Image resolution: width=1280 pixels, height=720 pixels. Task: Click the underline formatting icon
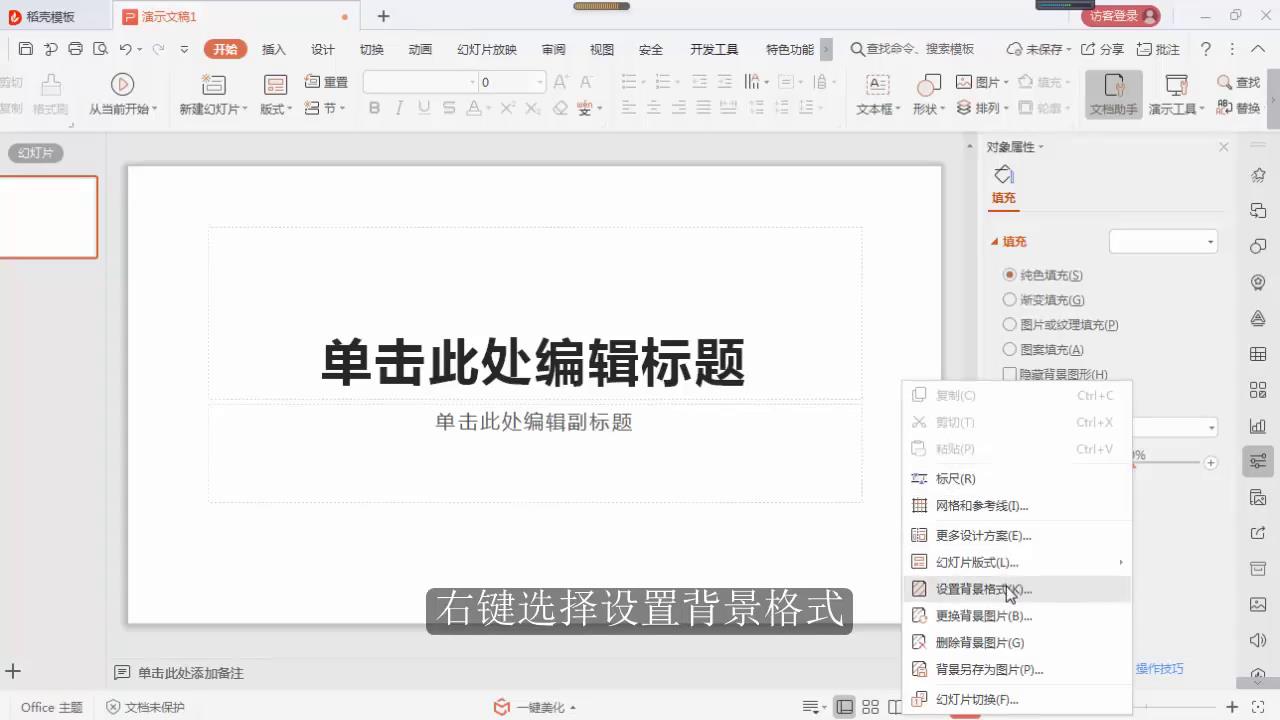[422, 108]
